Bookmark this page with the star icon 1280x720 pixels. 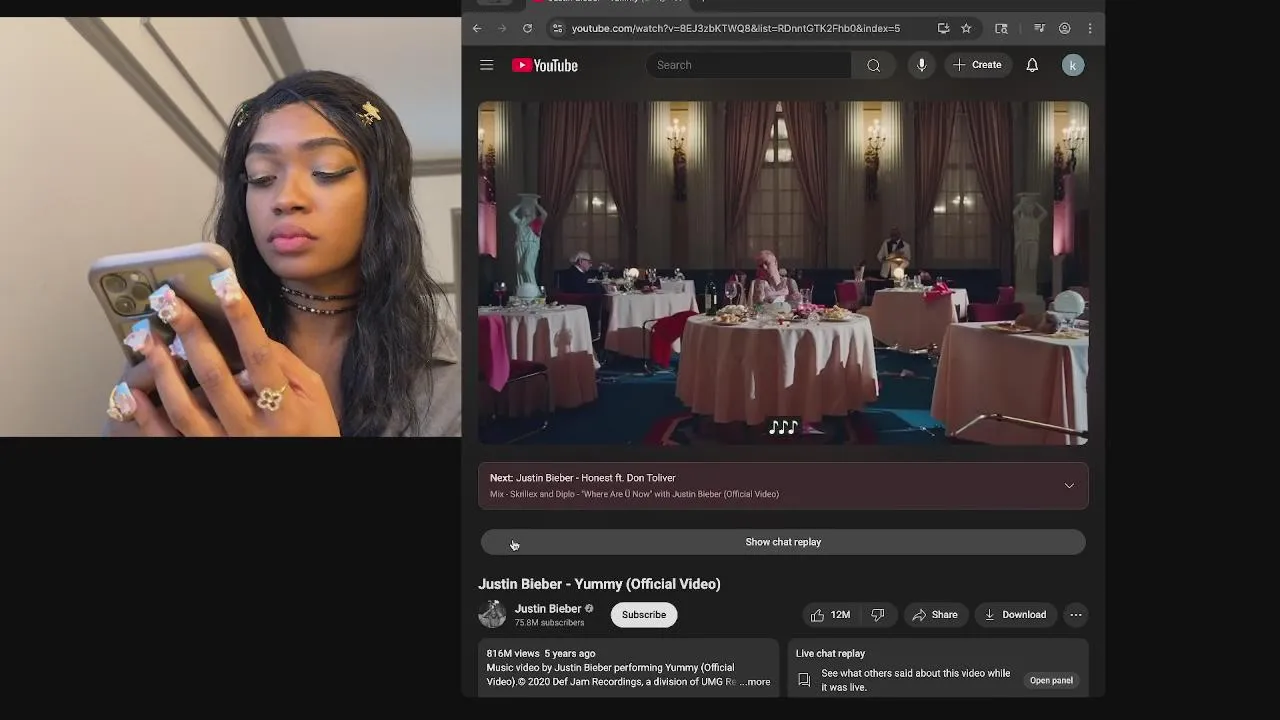966,28
